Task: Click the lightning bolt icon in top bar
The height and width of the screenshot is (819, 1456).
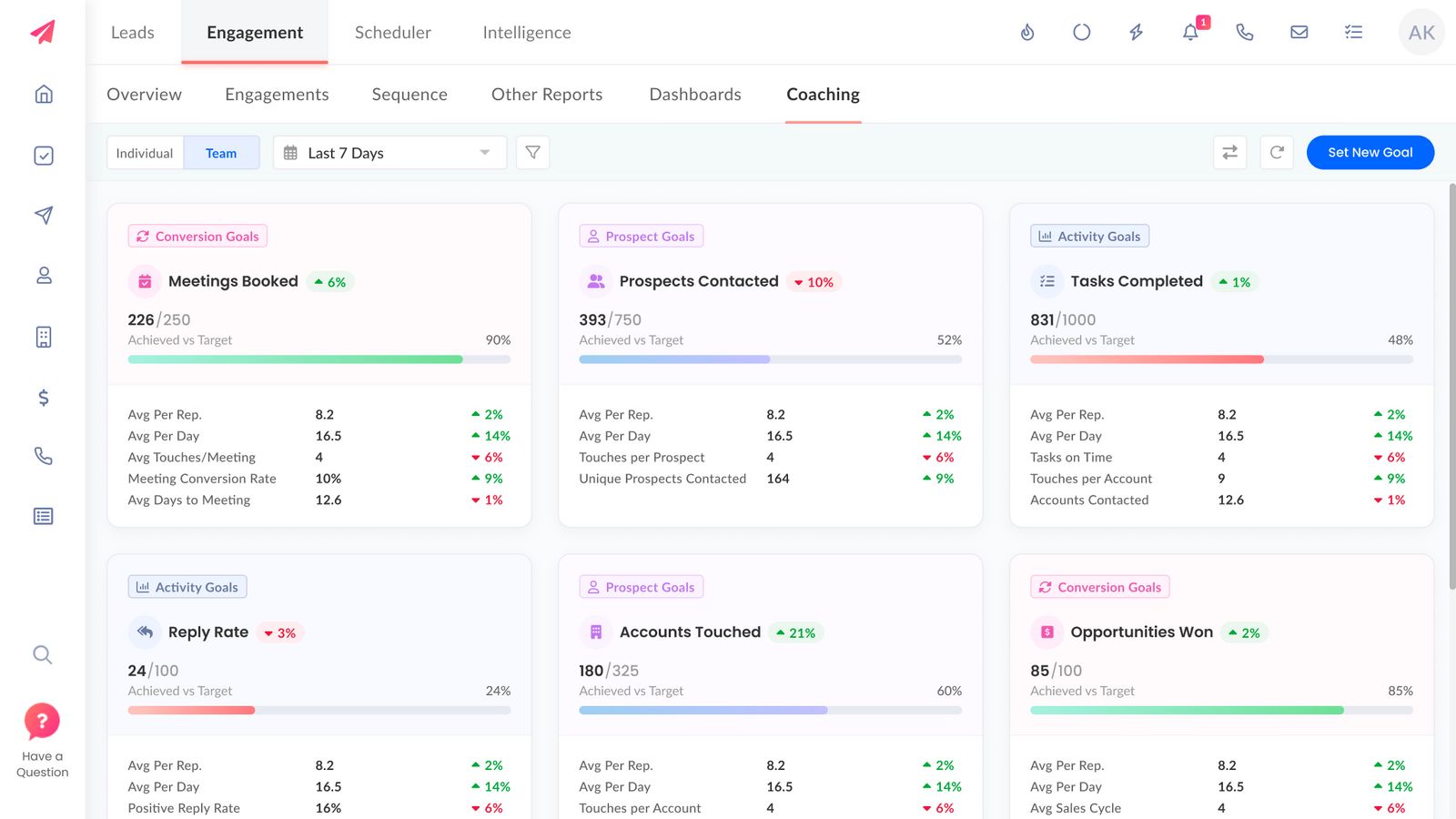Action: (x=1136, y=32)
